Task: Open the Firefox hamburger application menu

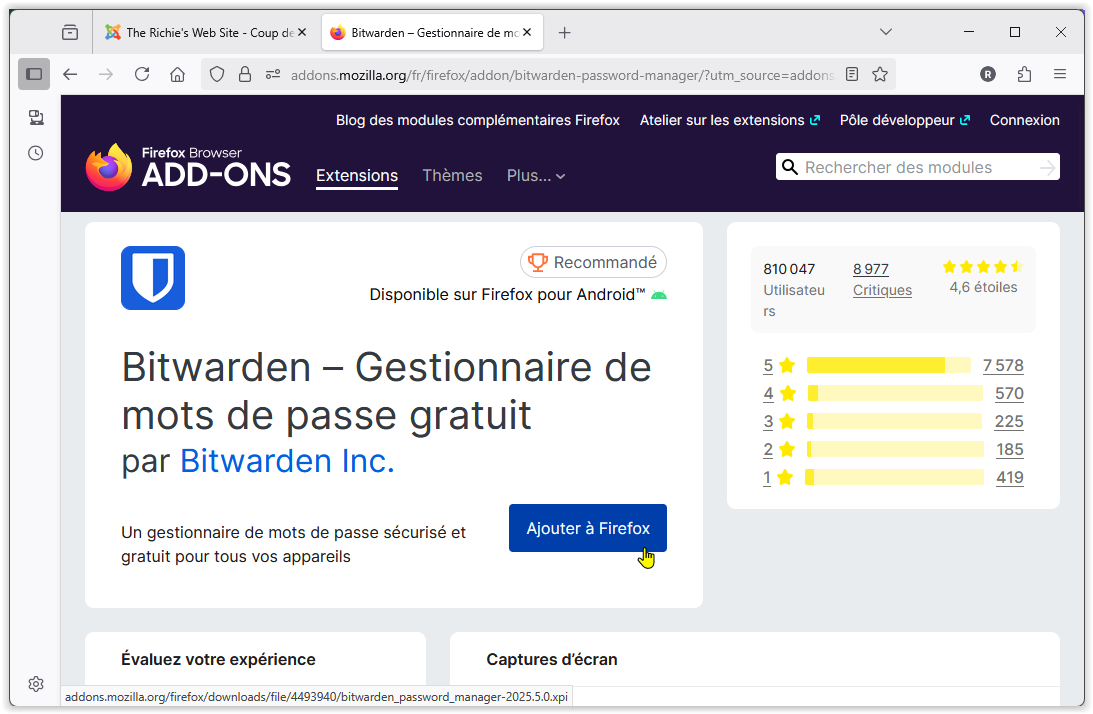Action: tap(1060, 74)
